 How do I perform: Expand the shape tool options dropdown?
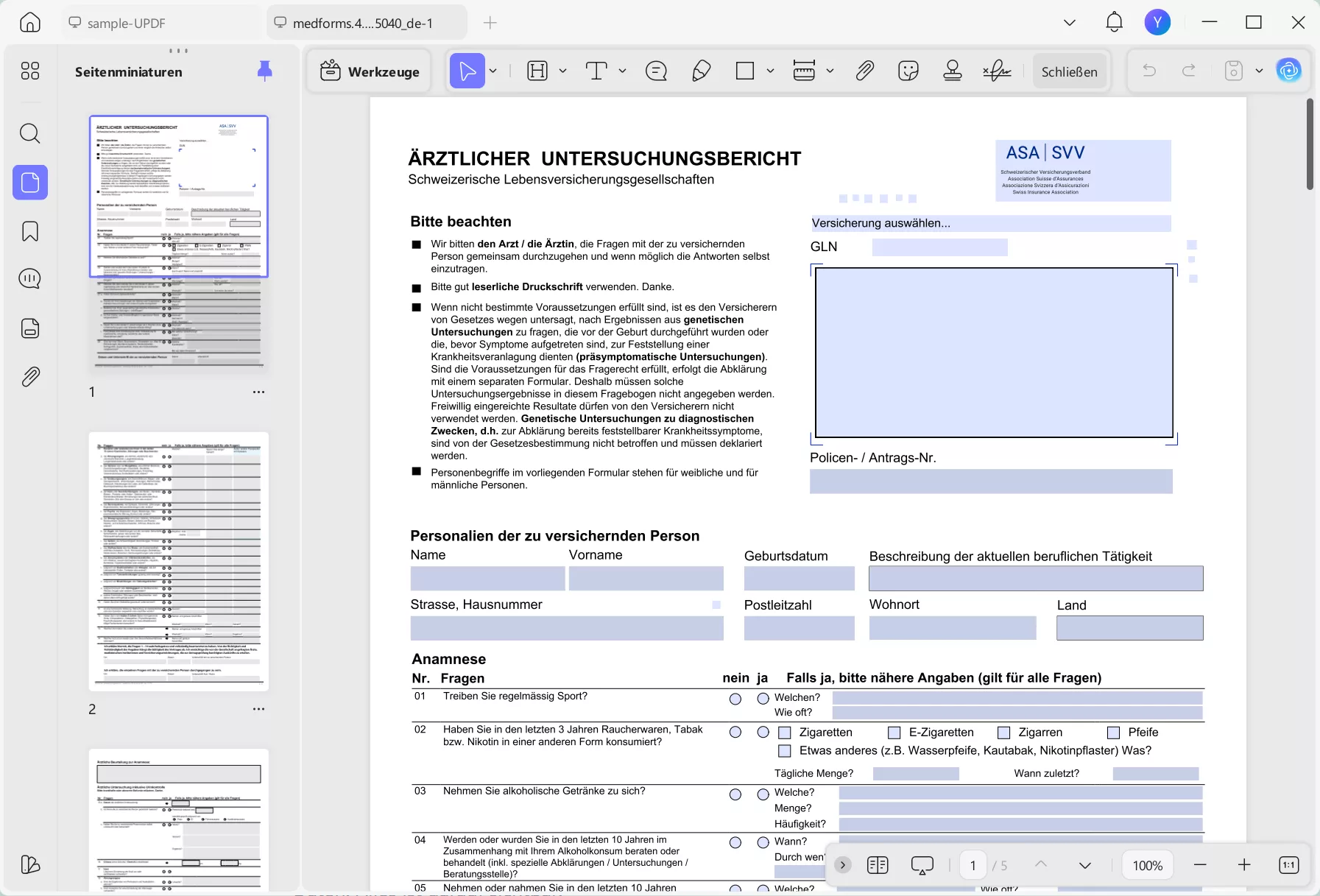click(769, 71)
